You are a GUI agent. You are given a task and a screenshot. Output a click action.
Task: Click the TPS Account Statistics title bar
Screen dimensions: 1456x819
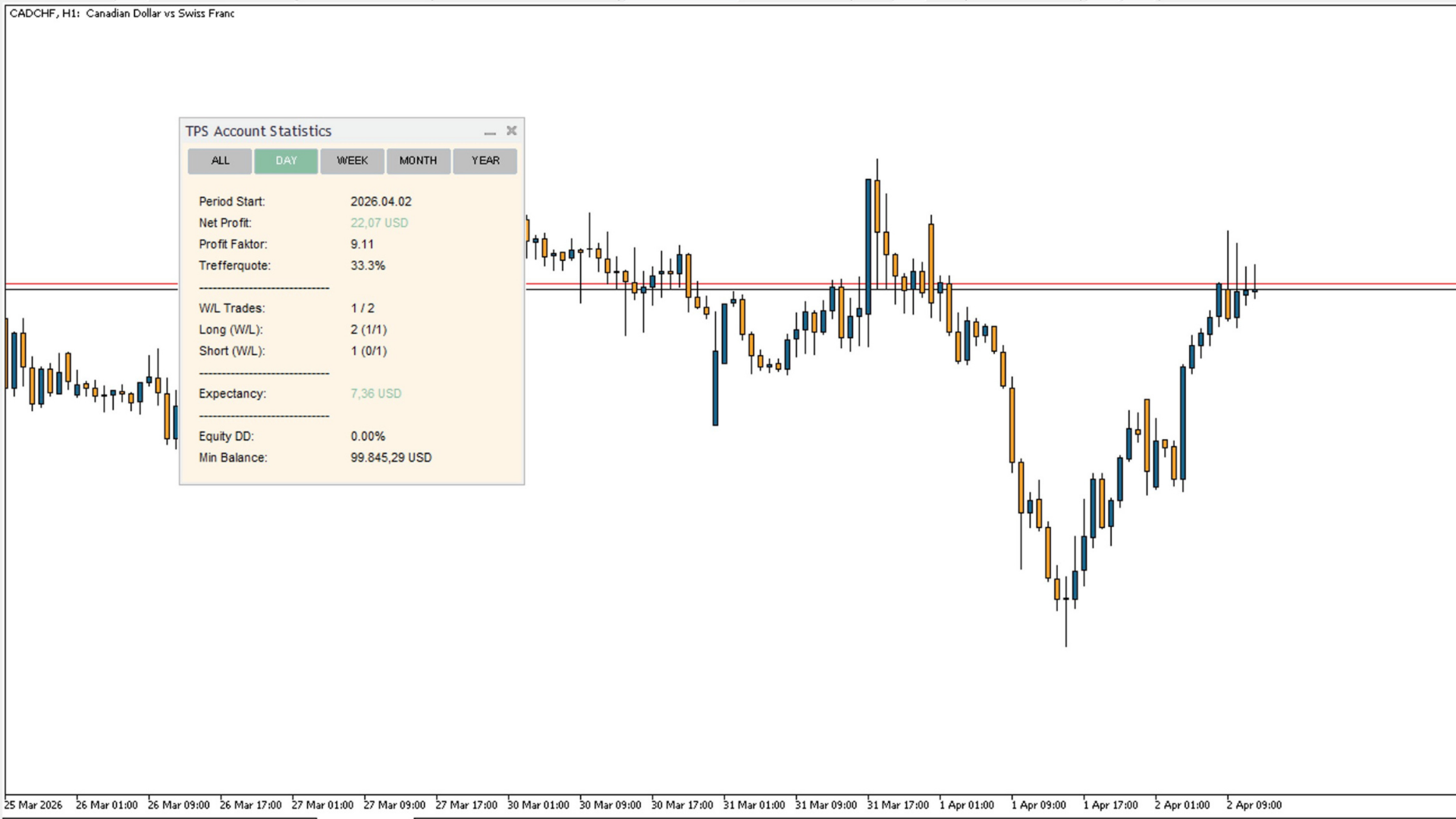pos(303,131)
